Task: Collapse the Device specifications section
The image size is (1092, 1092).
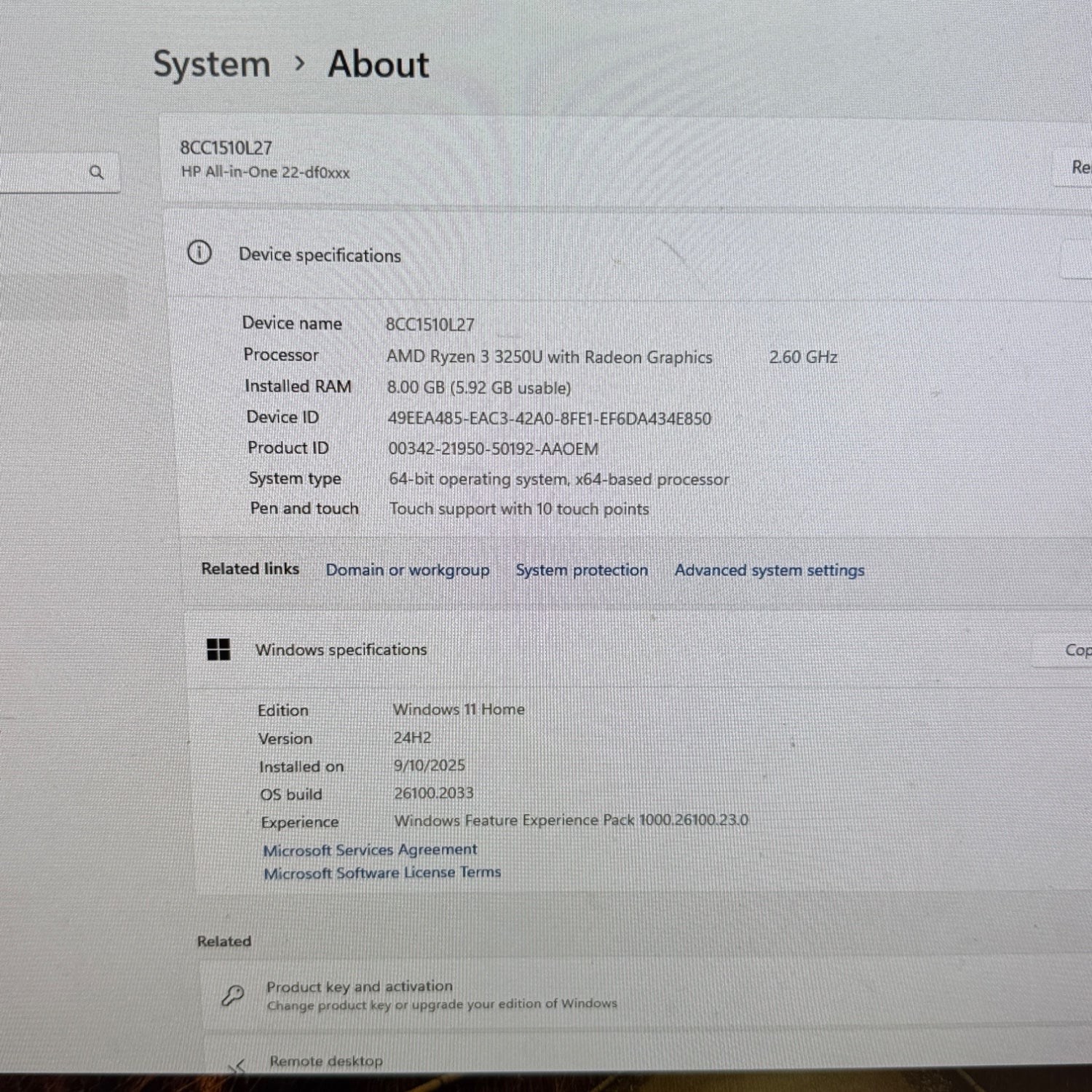Action: click(510, 255)
